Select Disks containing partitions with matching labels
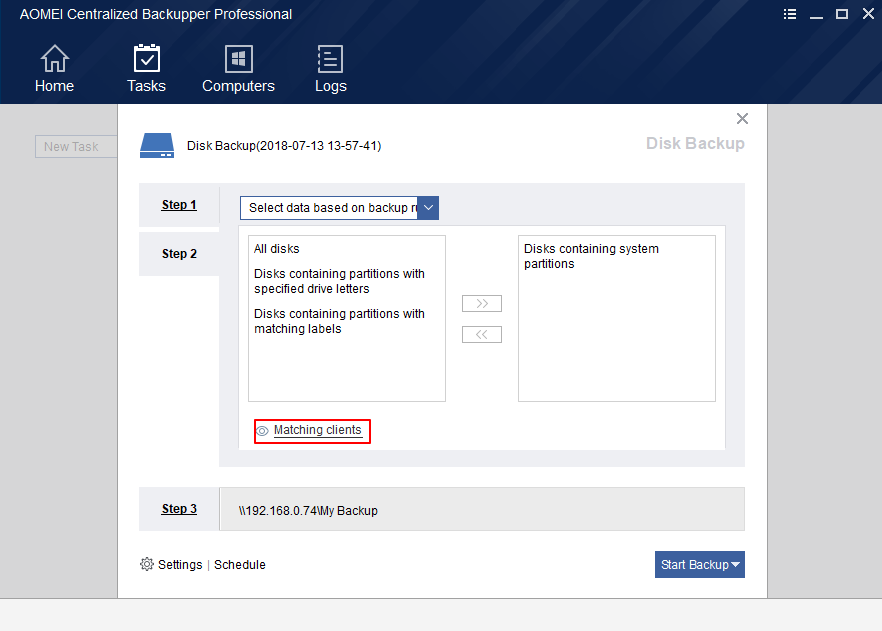This screenshot has height=631, width=882. (x=339, y=321)
